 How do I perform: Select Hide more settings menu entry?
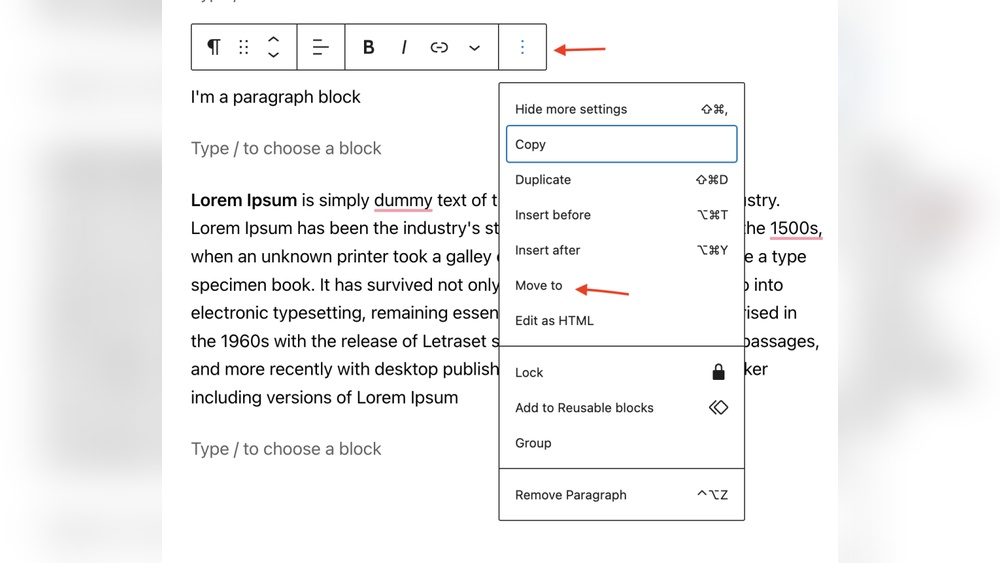point(621,109)
